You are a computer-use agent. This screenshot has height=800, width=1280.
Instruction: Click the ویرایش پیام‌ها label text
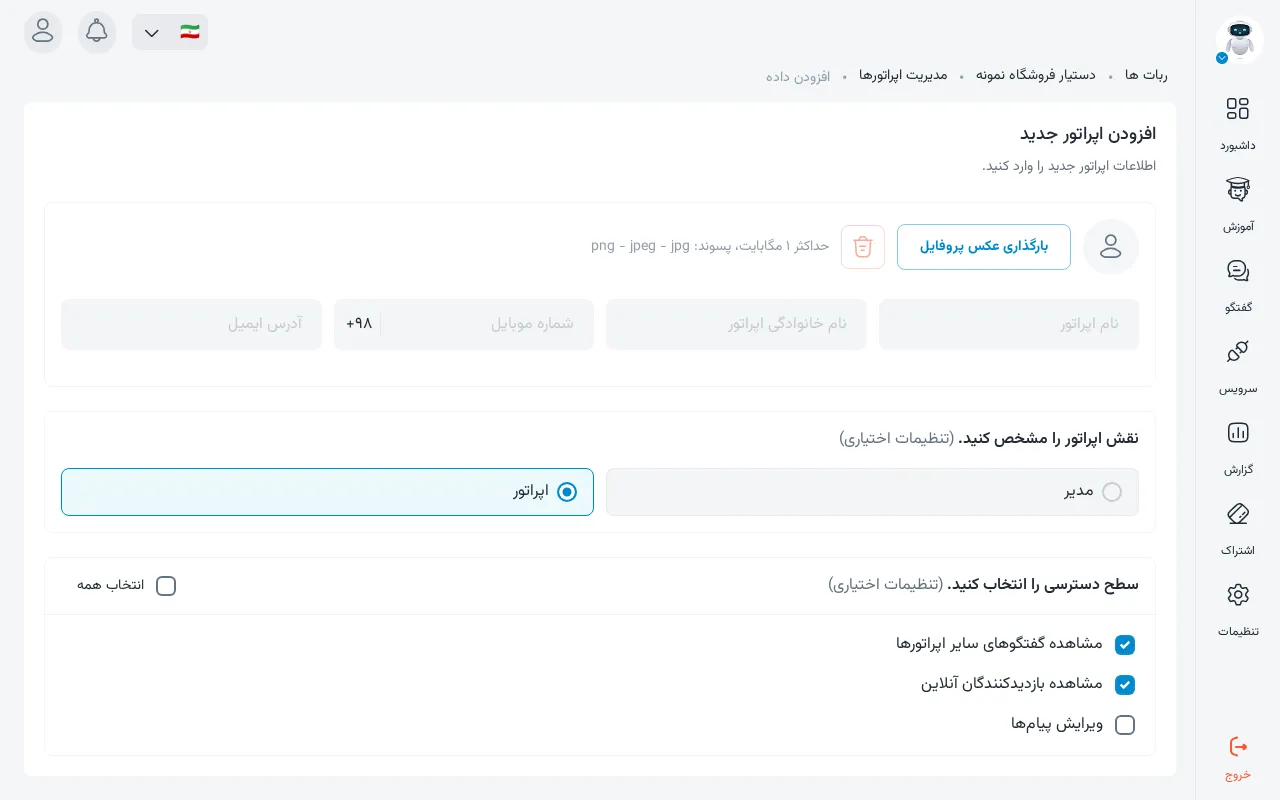[x=1057, y=724]
